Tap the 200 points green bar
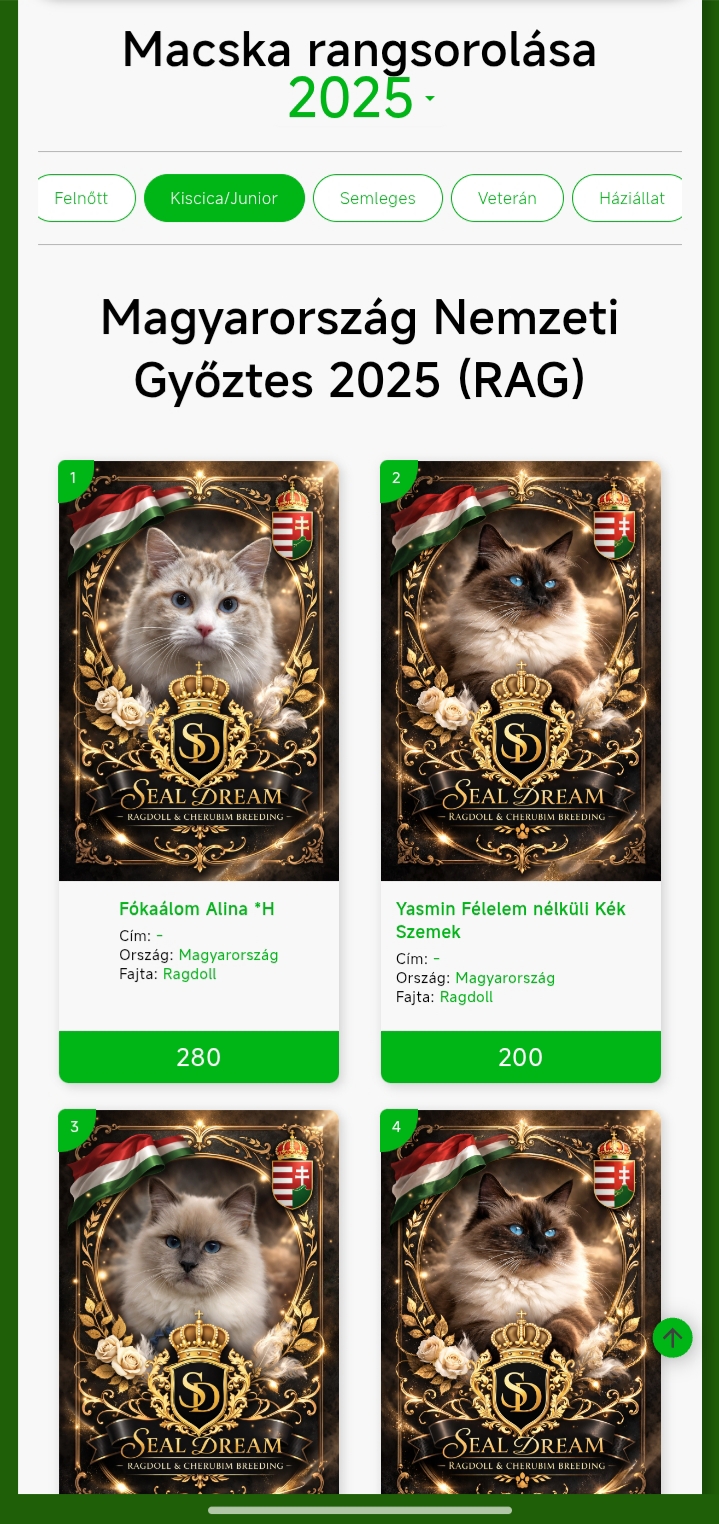The image size is (719, 1524). (521, 1057)
